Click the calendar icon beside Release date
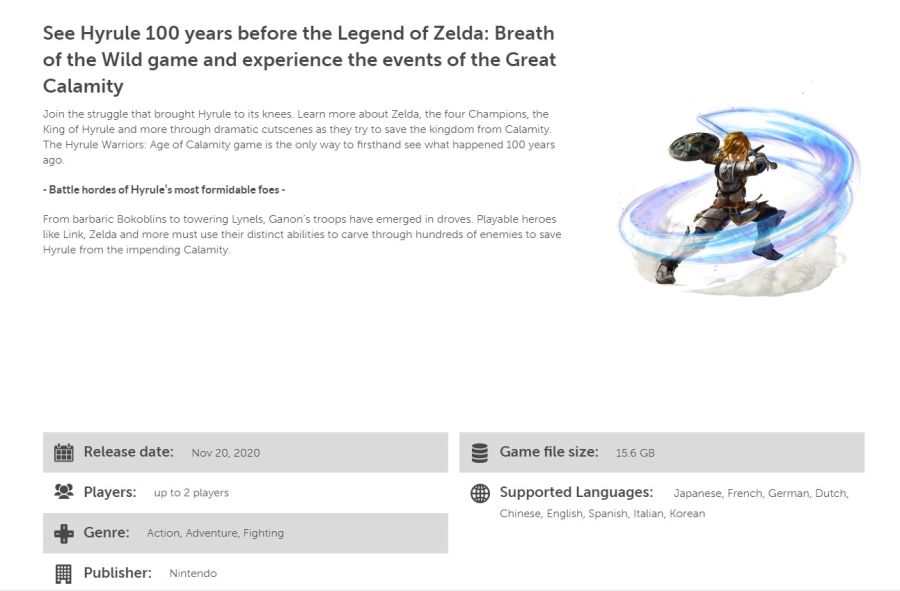Viewport: 900px width, 591px height. [64, 452]
